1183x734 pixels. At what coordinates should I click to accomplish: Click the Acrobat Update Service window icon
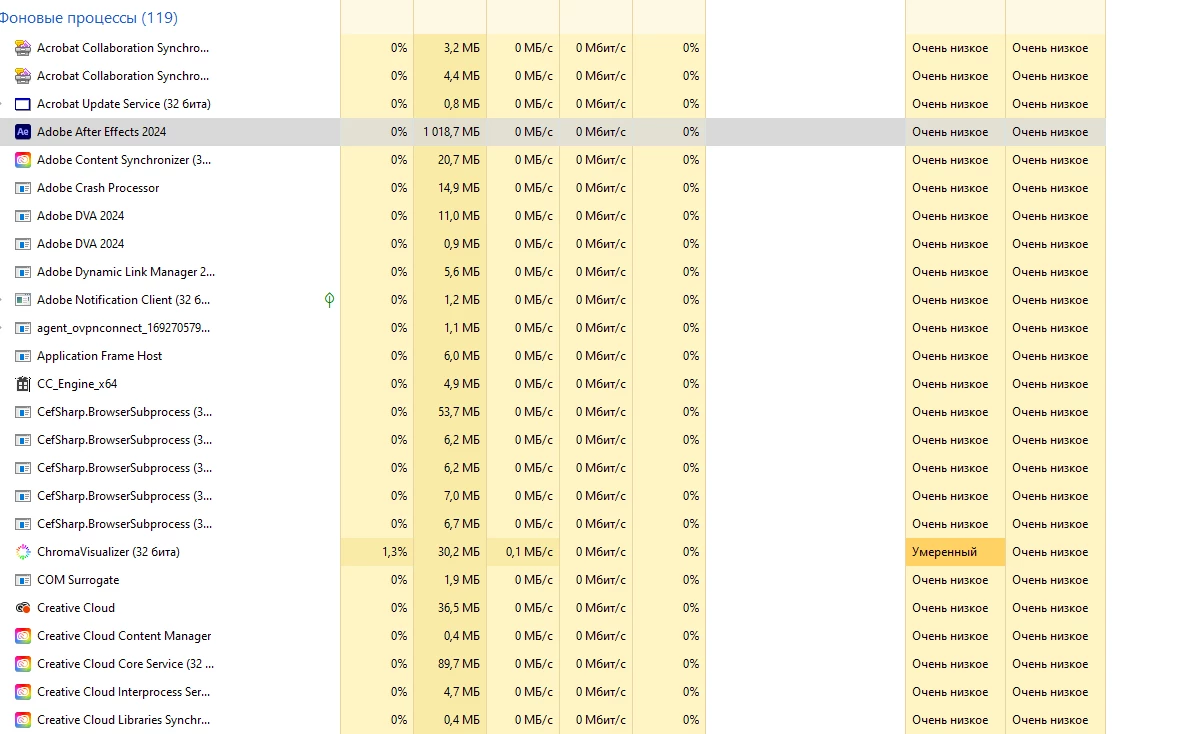point(23,104)
